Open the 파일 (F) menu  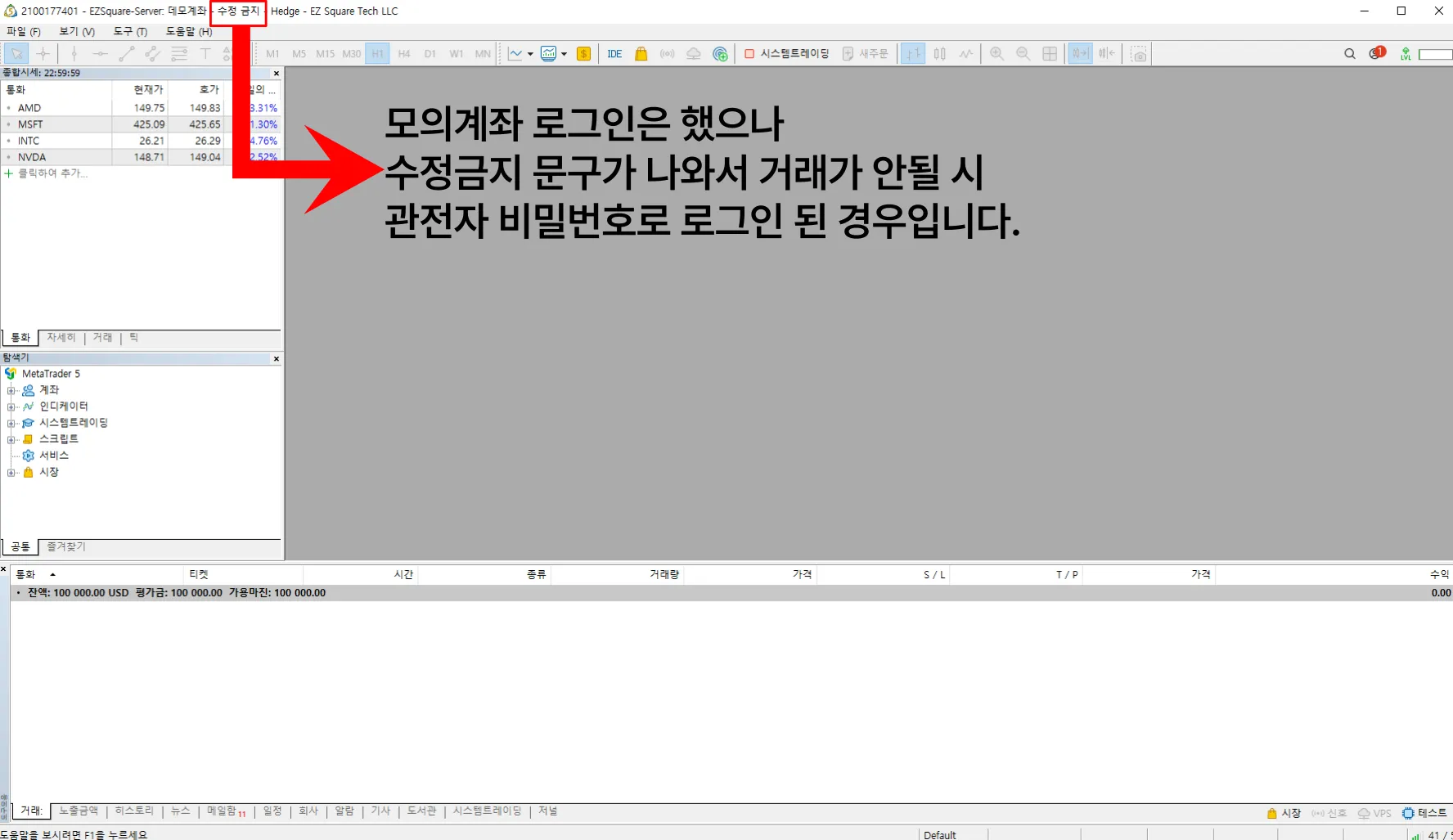[24, 32]
